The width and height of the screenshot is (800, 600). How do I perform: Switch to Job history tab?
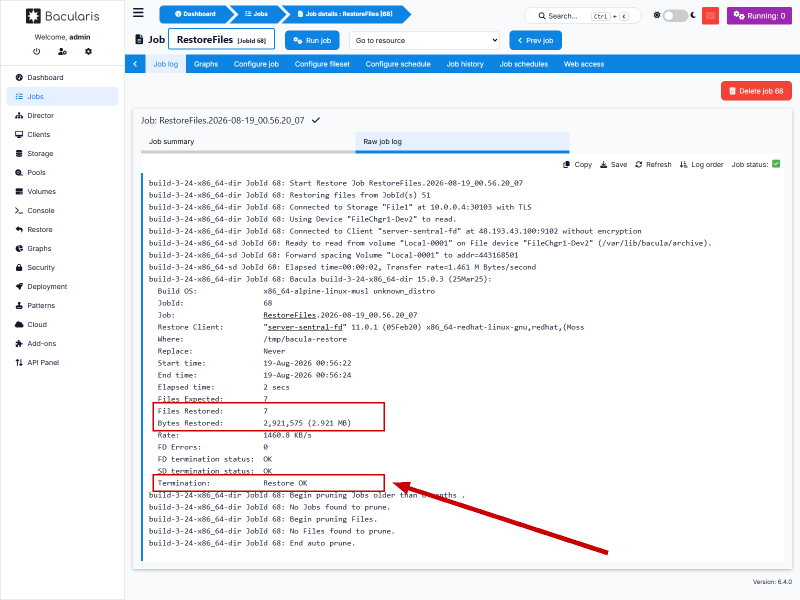(465, 64)
